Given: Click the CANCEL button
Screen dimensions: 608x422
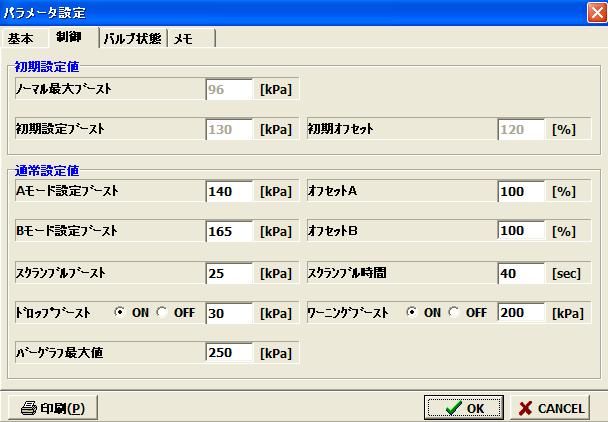Looking at the screenshot, I should coord(550,408).
